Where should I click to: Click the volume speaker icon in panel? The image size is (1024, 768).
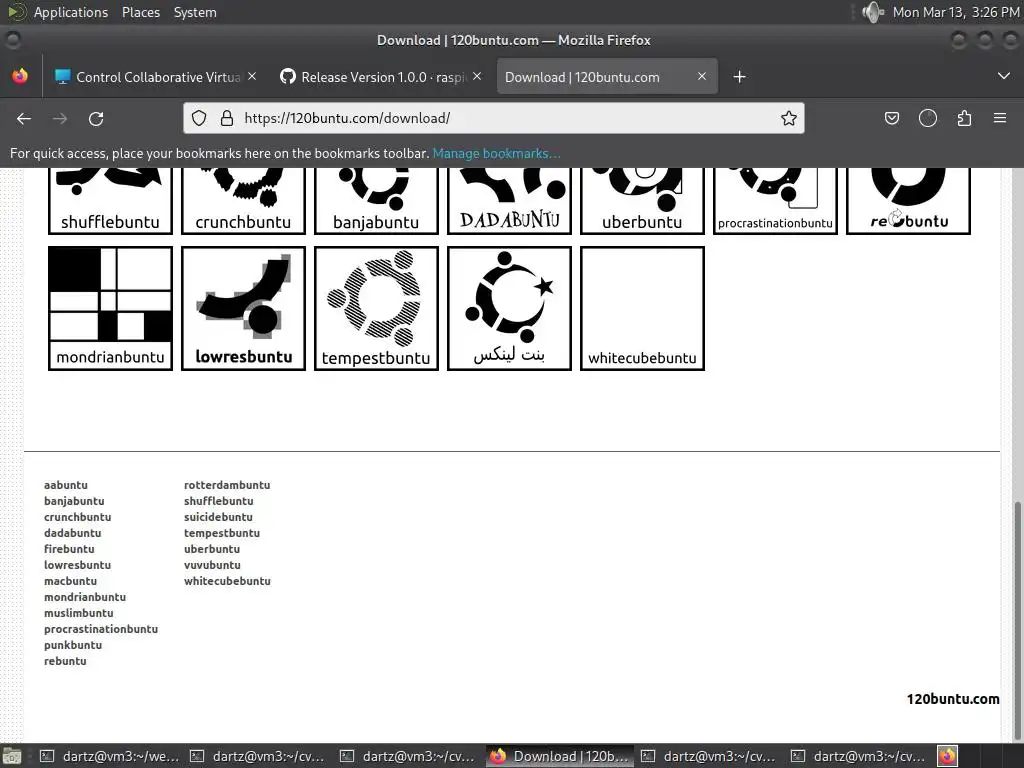(872, 12)
